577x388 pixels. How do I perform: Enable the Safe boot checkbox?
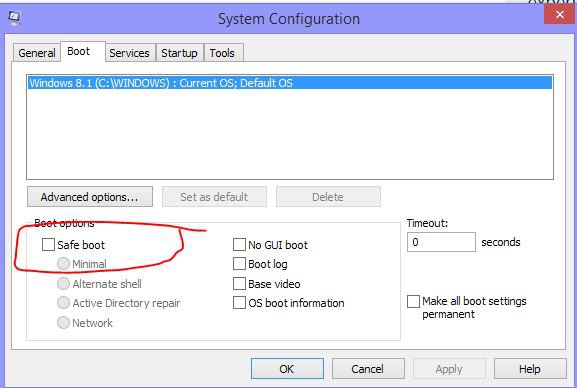pos(48,244)
